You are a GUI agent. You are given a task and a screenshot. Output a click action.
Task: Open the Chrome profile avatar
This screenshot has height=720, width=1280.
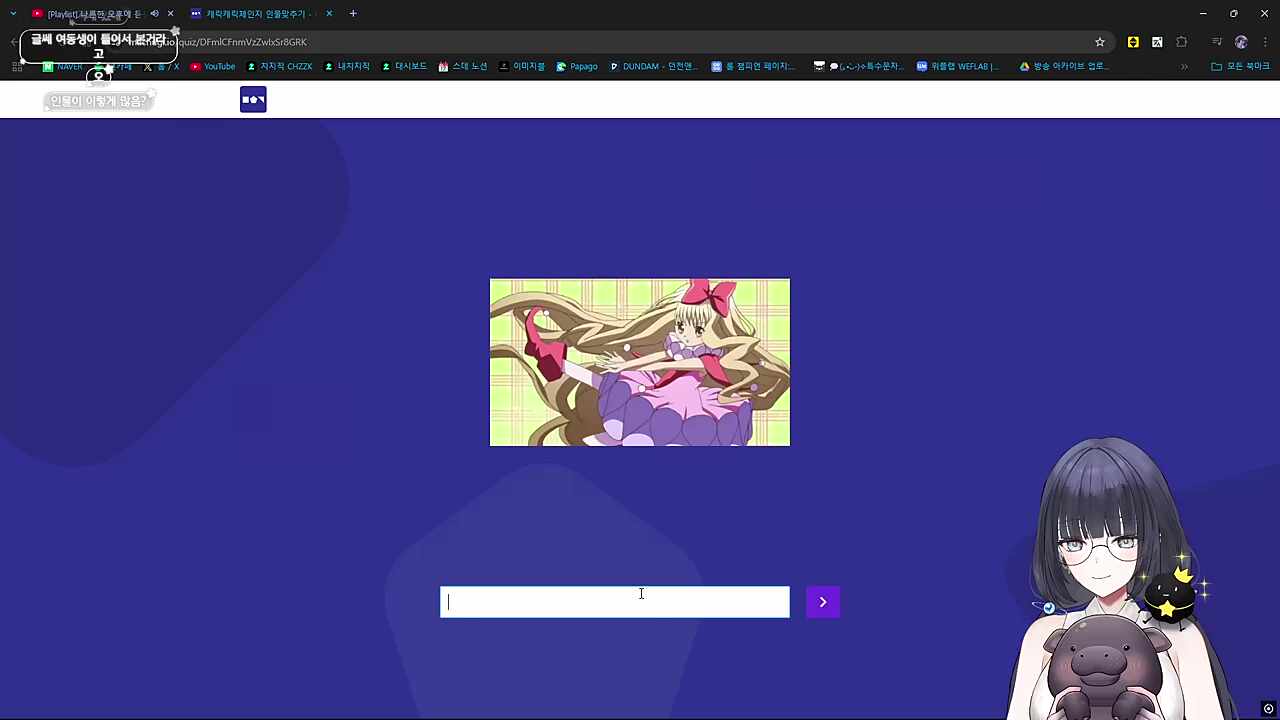1241,42
